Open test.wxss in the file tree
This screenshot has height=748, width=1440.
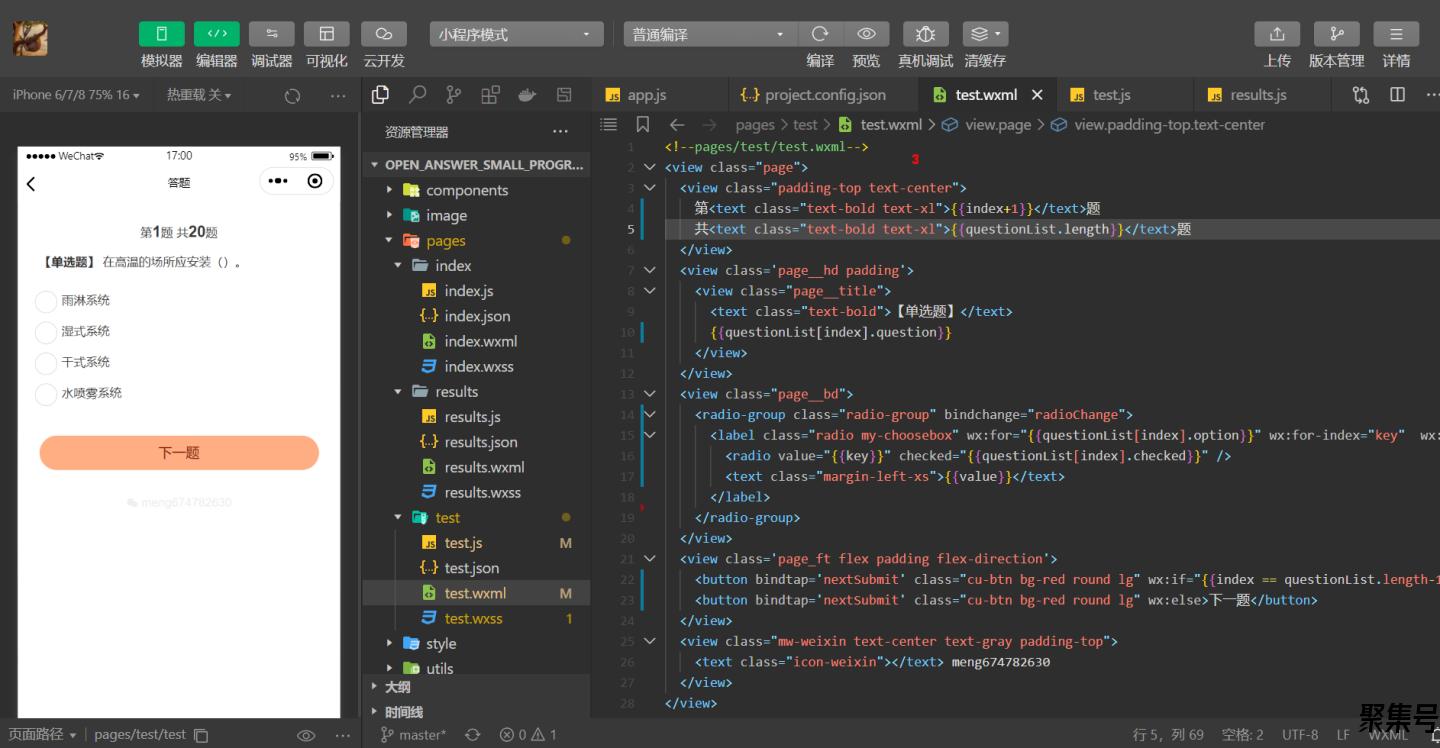[x=476, y=618]
